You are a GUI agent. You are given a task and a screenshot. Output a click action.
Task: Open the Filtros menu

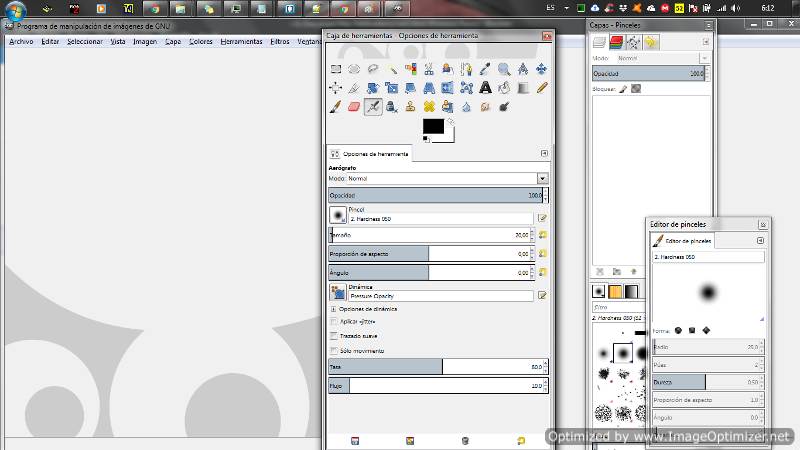point(280,41)
